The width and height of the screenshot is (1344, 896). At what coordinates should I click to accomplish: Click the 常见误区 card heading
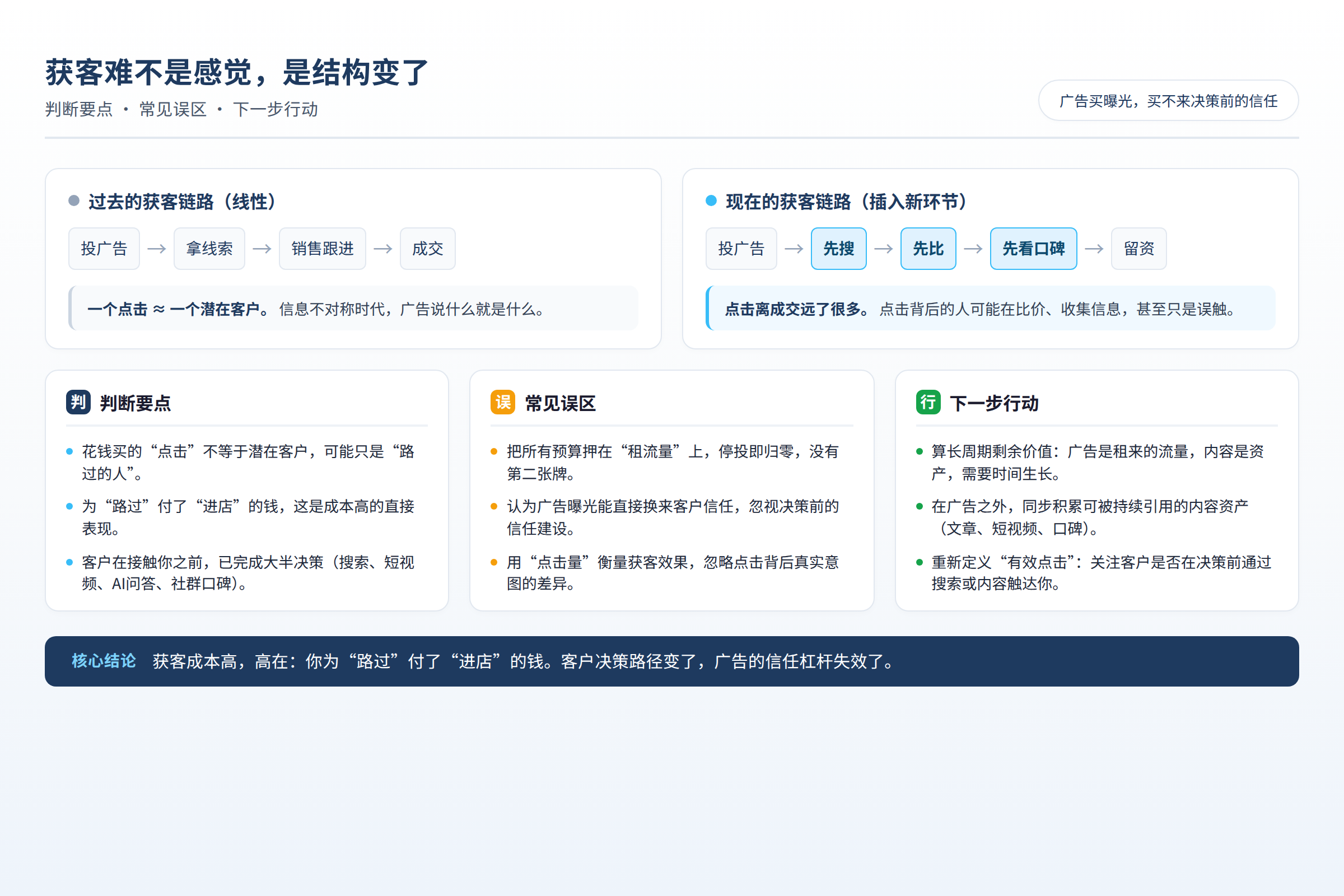pos(560,403)
